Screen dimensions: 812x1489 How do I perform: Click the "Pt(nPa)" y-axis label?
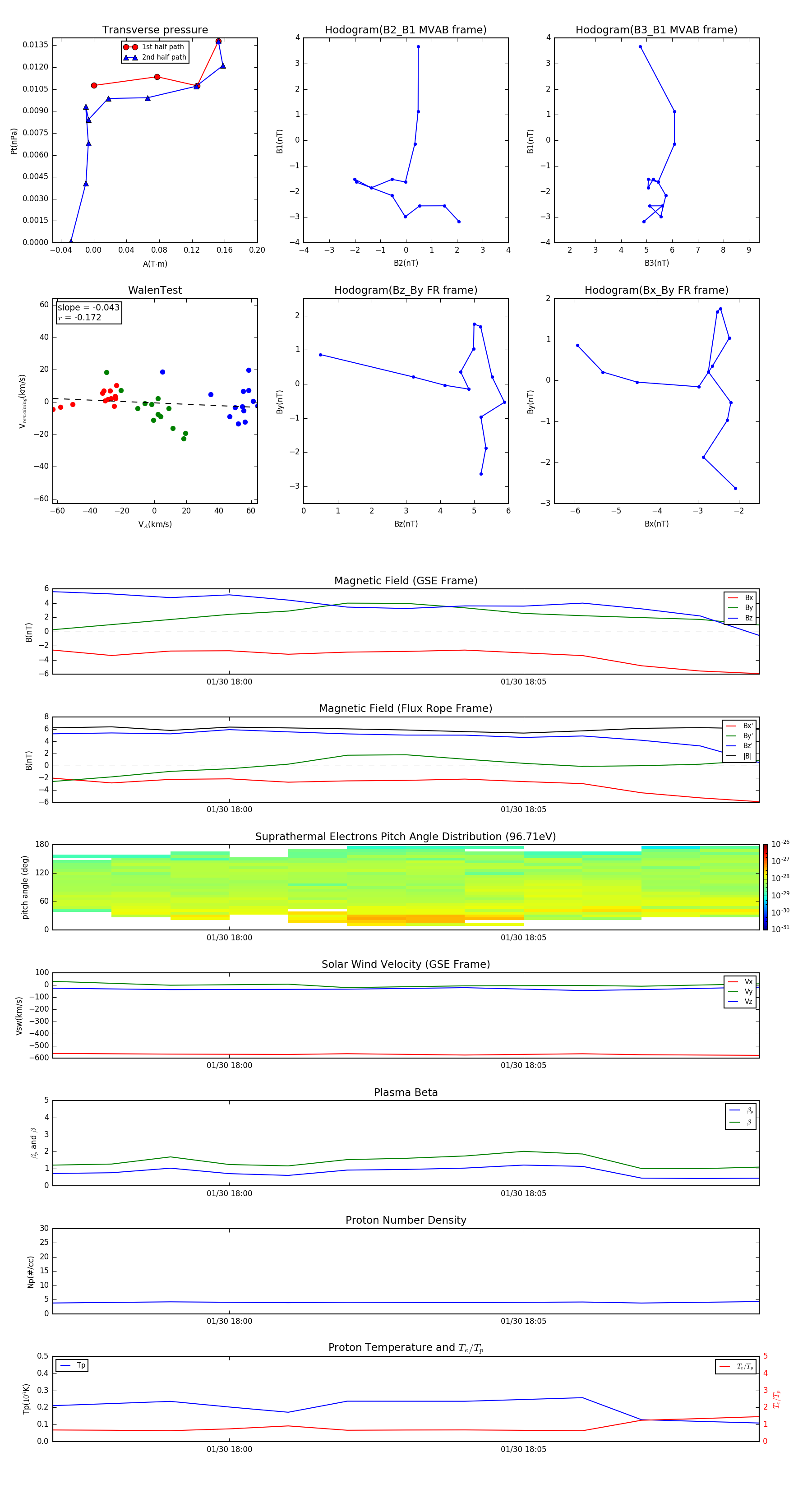pos(14,141)
